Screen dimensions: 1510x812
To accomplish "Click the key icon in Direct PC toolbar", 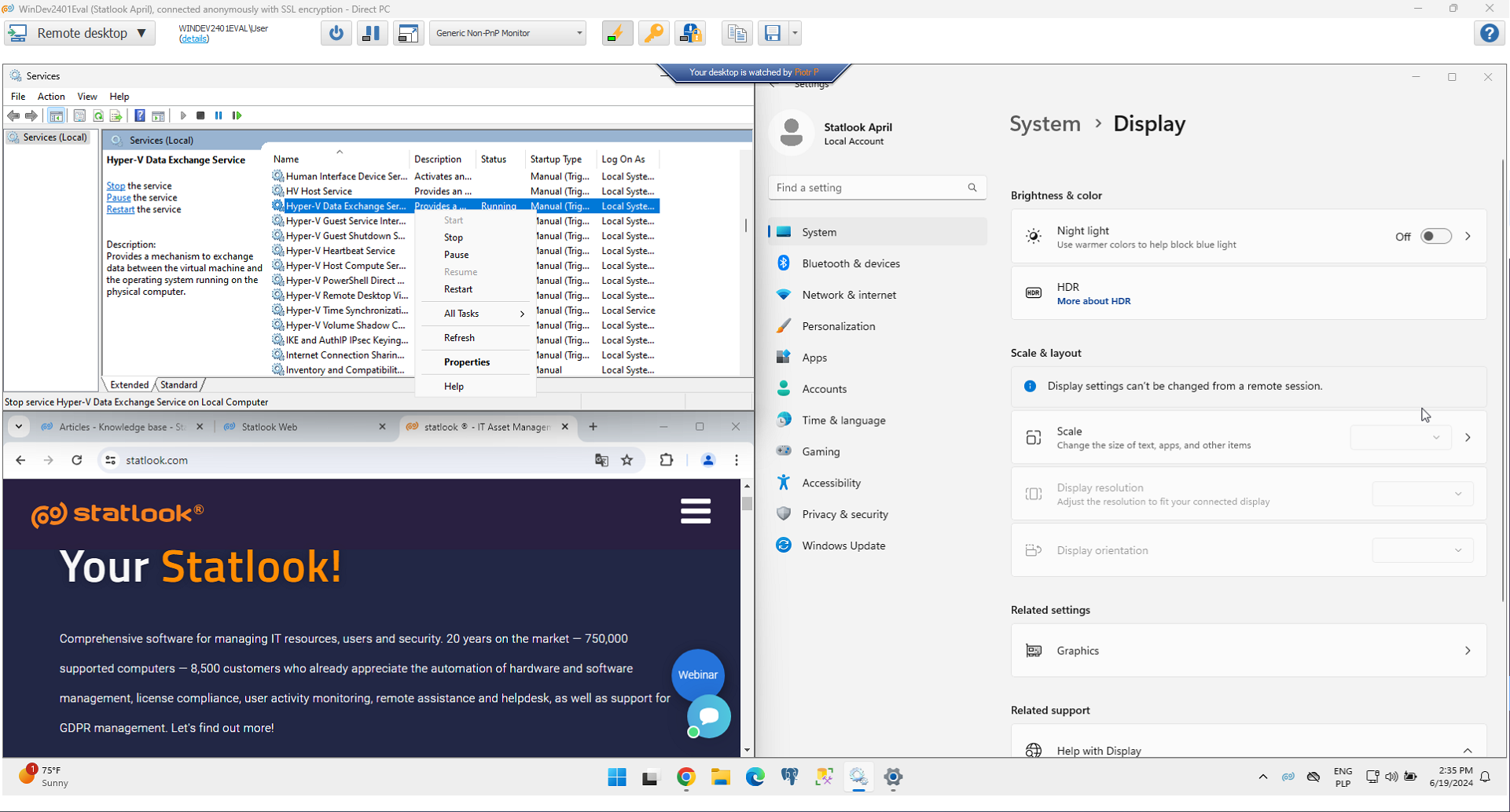I will (x=653, y=33).
